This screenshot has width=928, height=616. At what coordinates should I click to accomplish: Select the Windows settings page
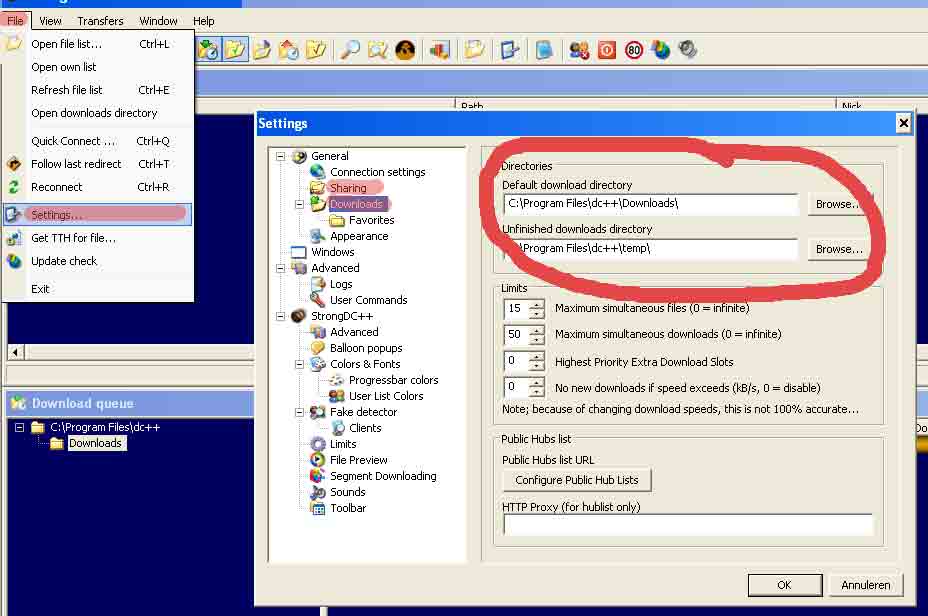click(x=333, y=252)
